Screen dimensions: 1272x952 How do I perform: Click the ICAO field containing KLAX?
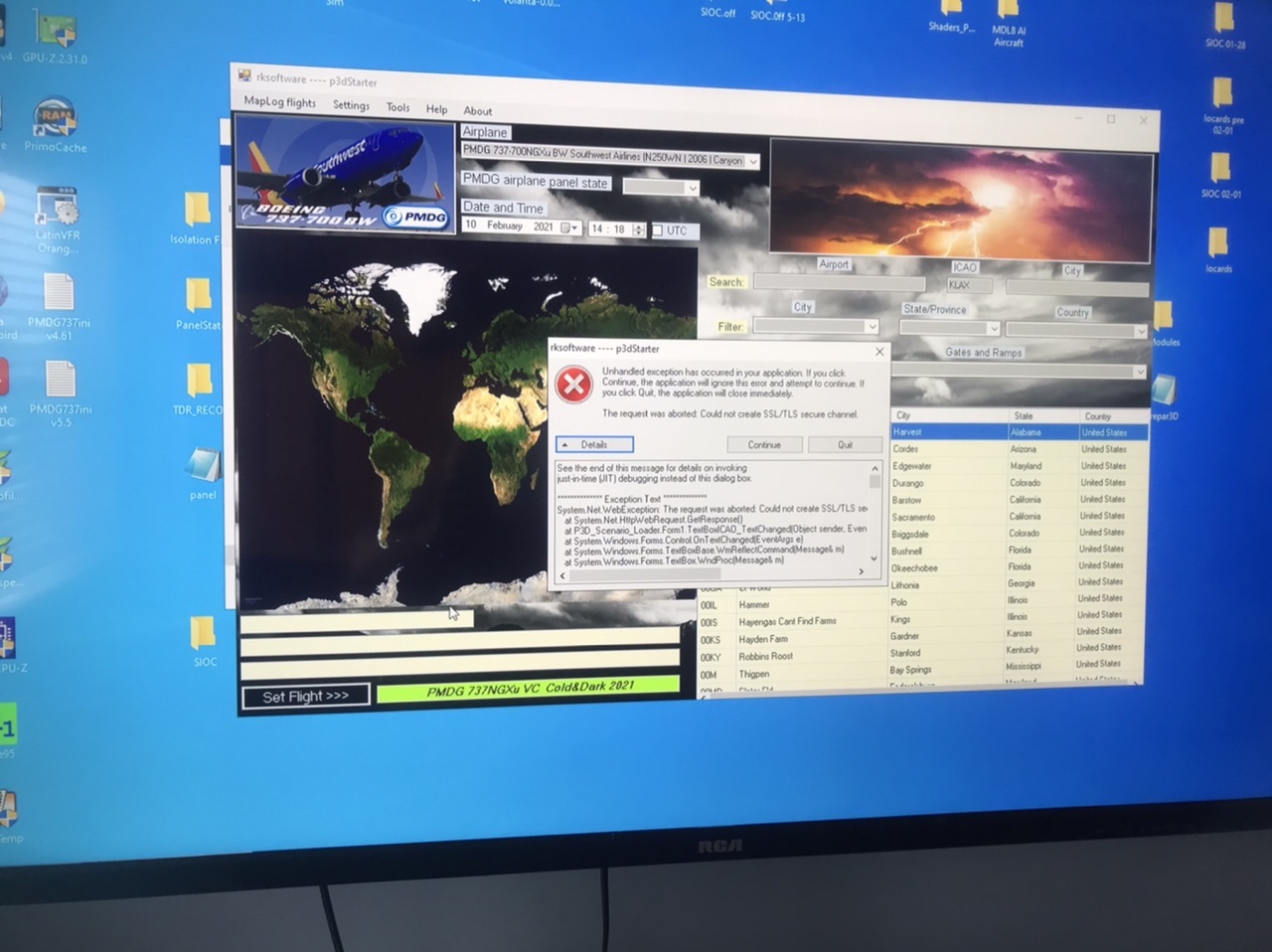970,285
